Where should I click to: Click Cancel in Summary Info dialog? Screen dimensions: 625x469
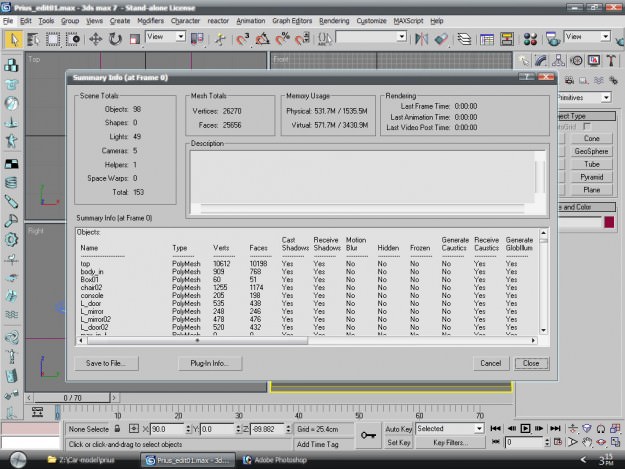coord(491,363)
